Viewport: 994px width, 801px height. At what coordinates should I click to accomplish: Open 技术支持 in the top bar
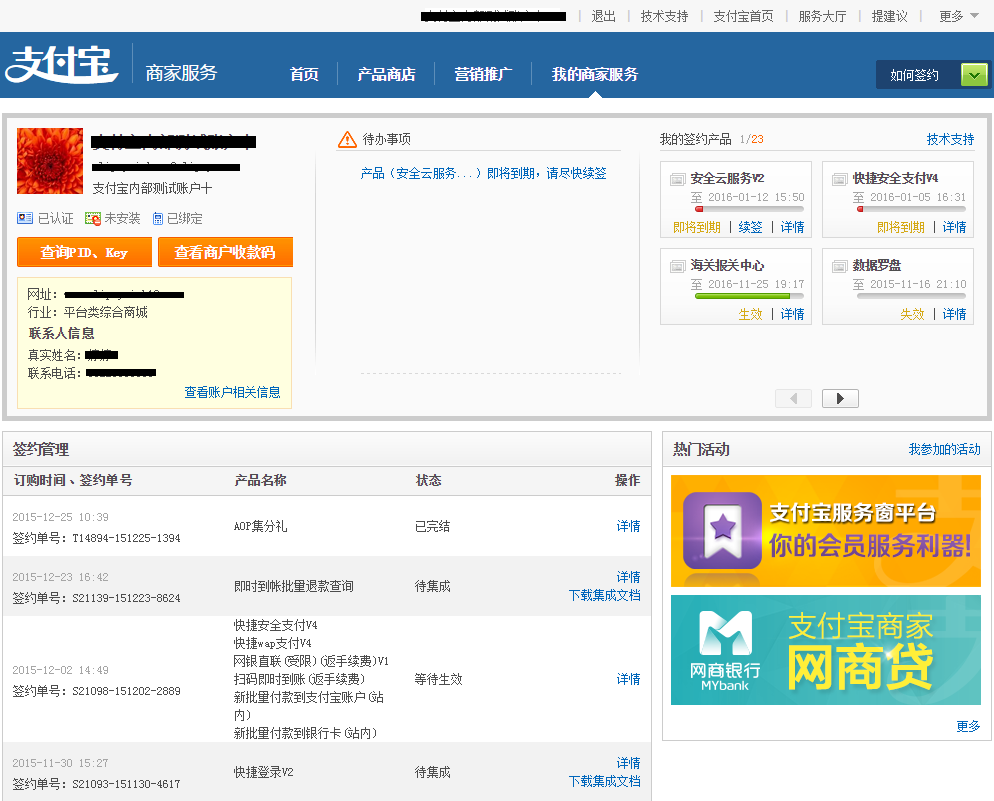pyautogui.click(x=664, y=16)
